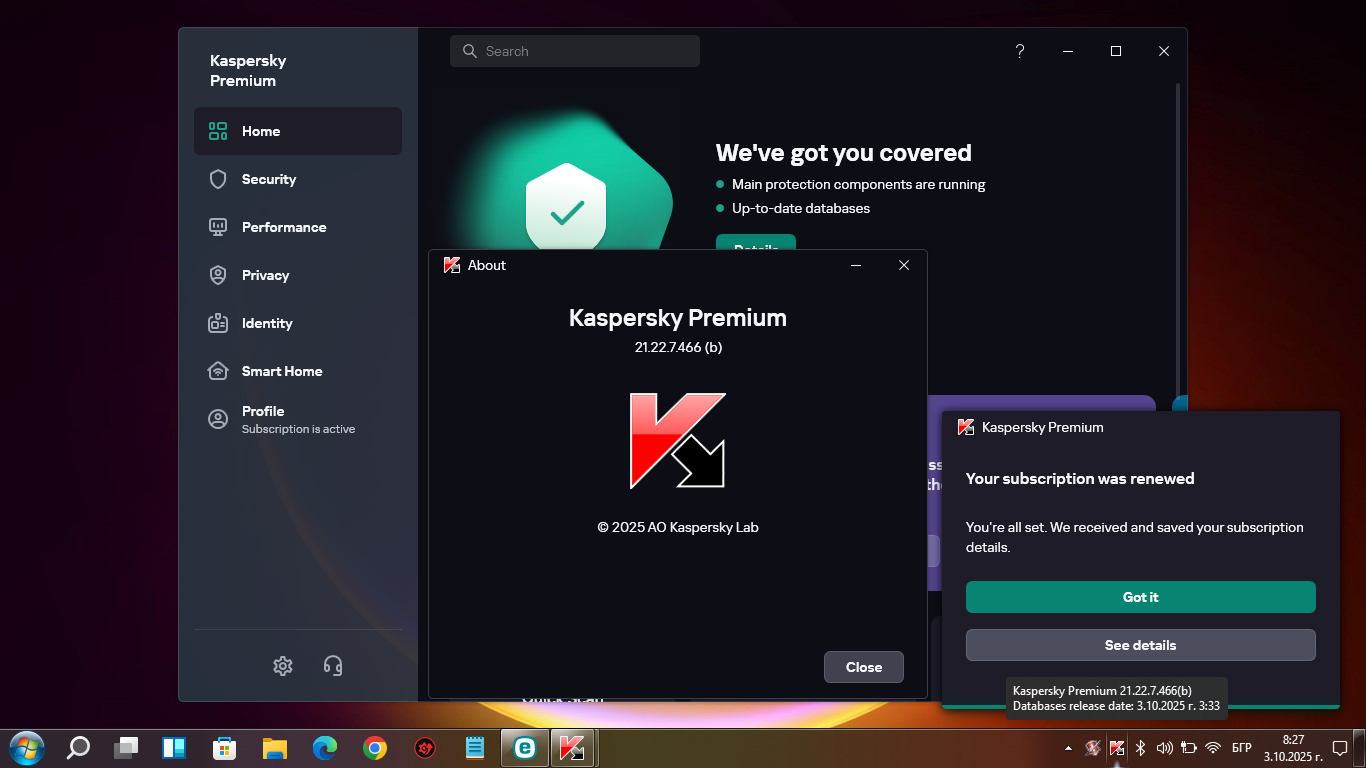Open the Security section
1366x768 pixels.
coord(268,179)
